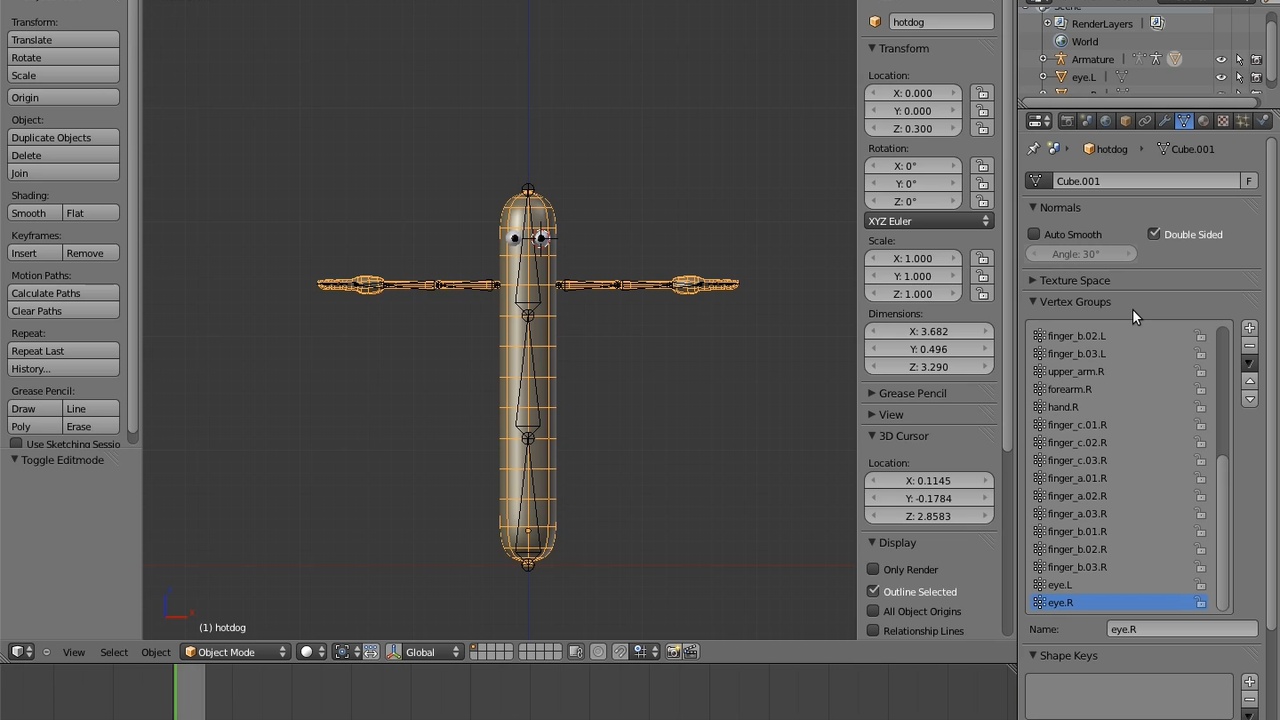Open the Particles properties tab
The height and width of the screenshot is (720, 1280).
click(x=1242, y=121)
